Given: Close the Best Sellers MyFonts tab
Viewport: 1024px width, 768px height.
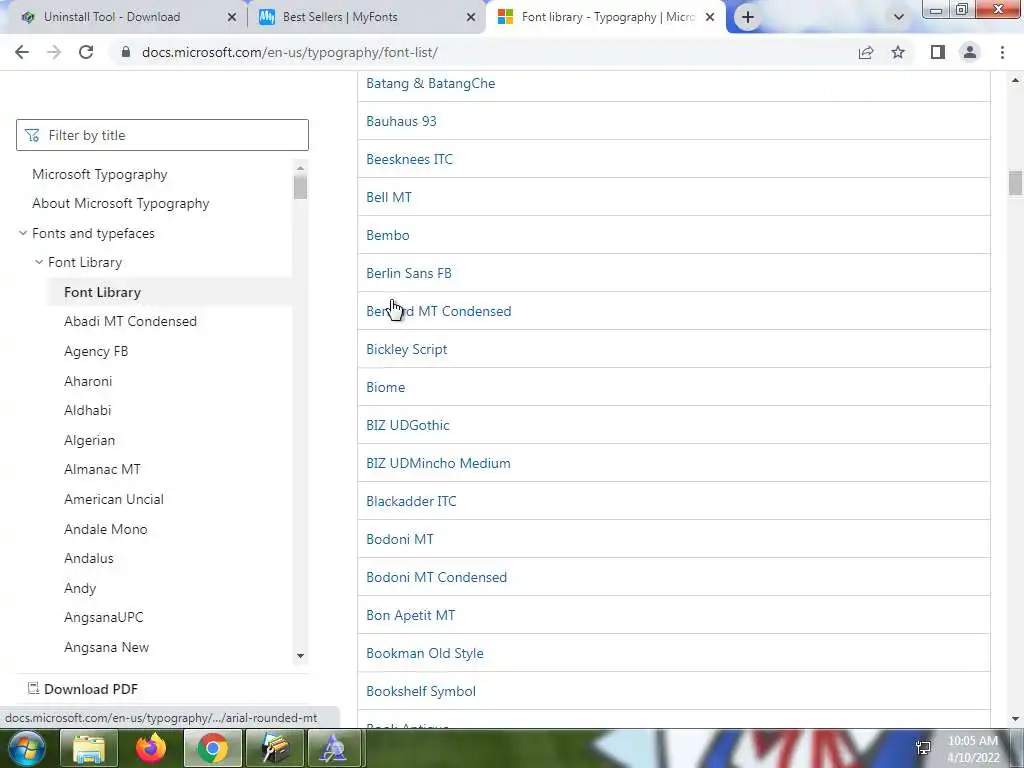Looking at the screenshot, I should pyautogui.click(x=471, y=18).
